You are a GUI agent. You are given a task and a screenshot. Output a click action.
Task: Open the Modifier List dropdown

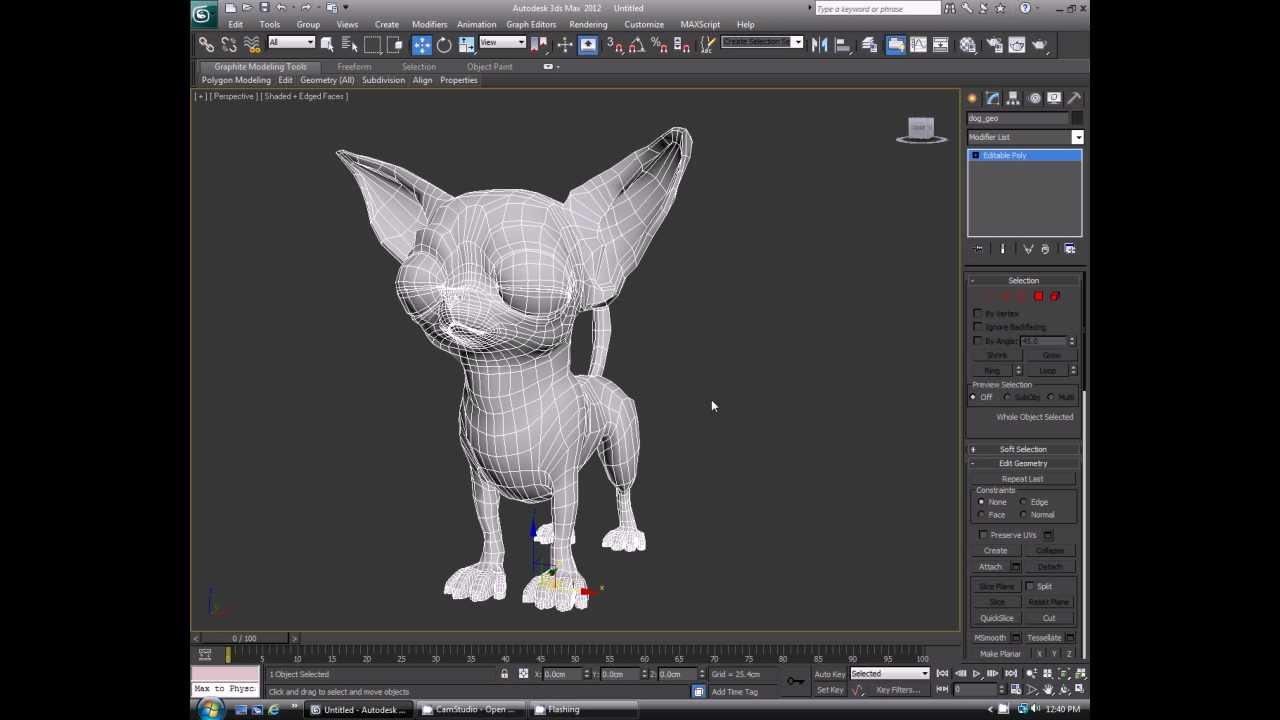pos(1025,137)
